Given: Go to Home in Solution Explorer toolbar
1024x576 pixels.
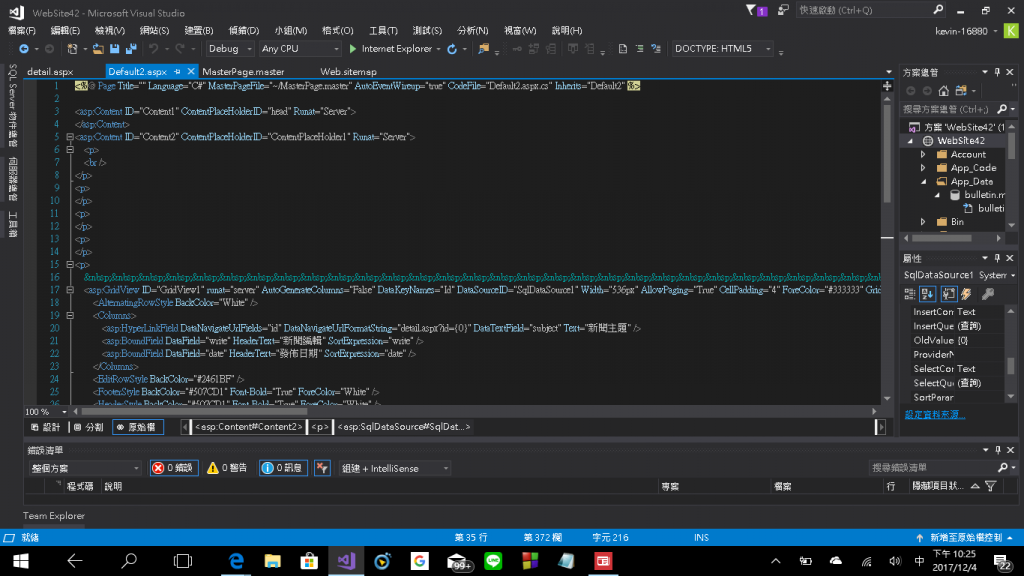Looking at the screenshot, I should point(943,91).
